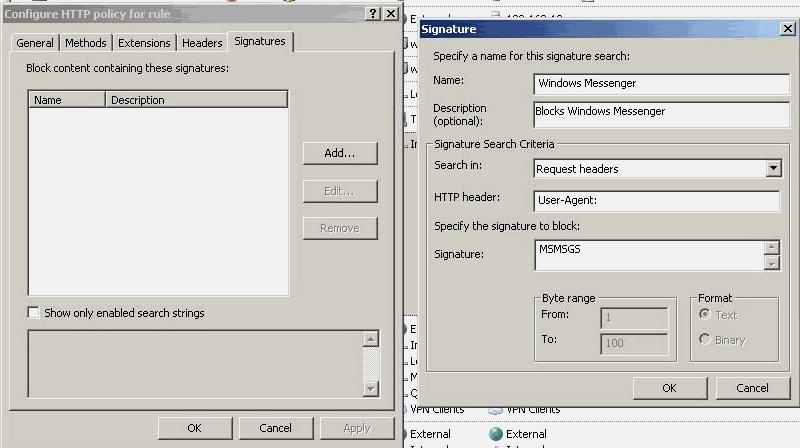
Task: Click the help question mark button
Action: point(373,13)
